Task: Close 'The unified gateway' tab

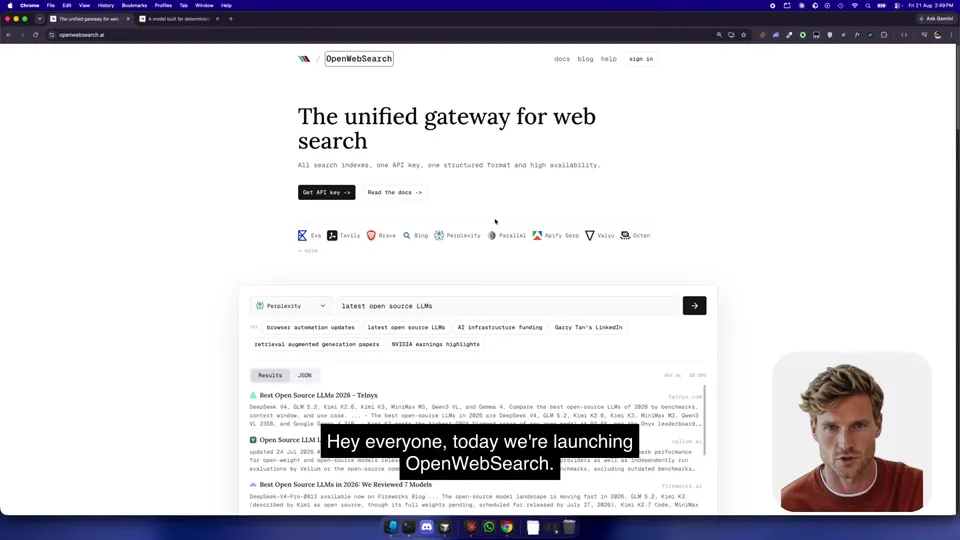Action: (128, 19)
